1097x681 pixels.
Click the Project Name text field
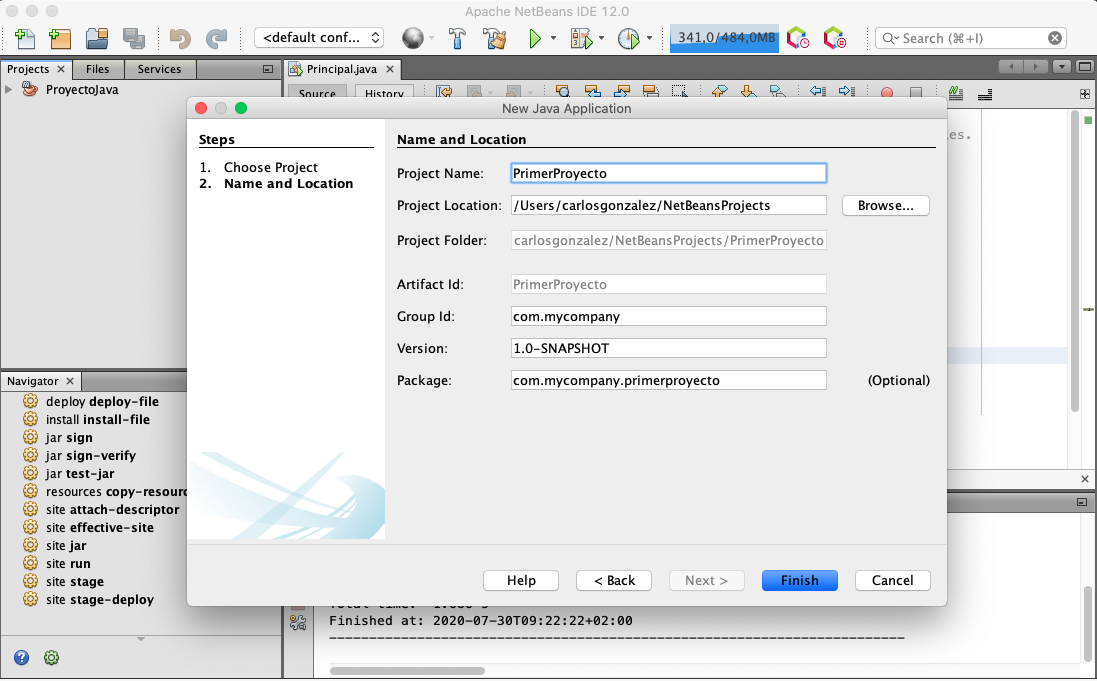tap(668, 173)
